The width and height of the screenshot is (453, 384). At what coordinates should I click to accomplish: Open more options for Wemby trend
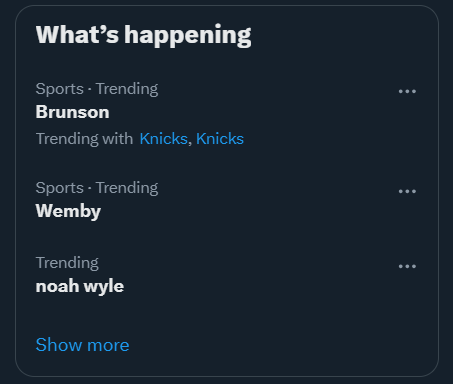(x=407, y=191)
